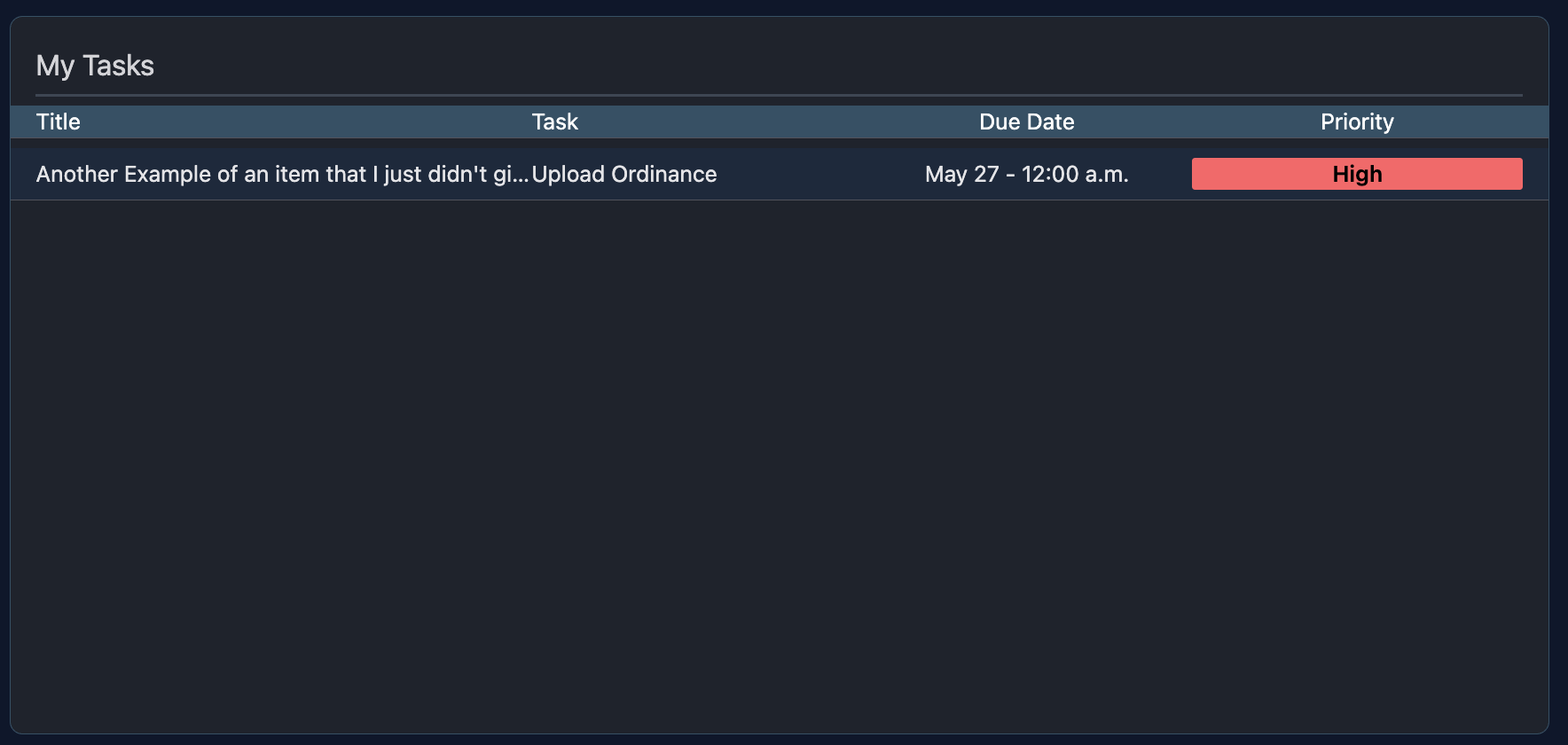Click the word 'Upload' in the task cell
Viewport: 1568px width, 745px height.
click(568, 174)
